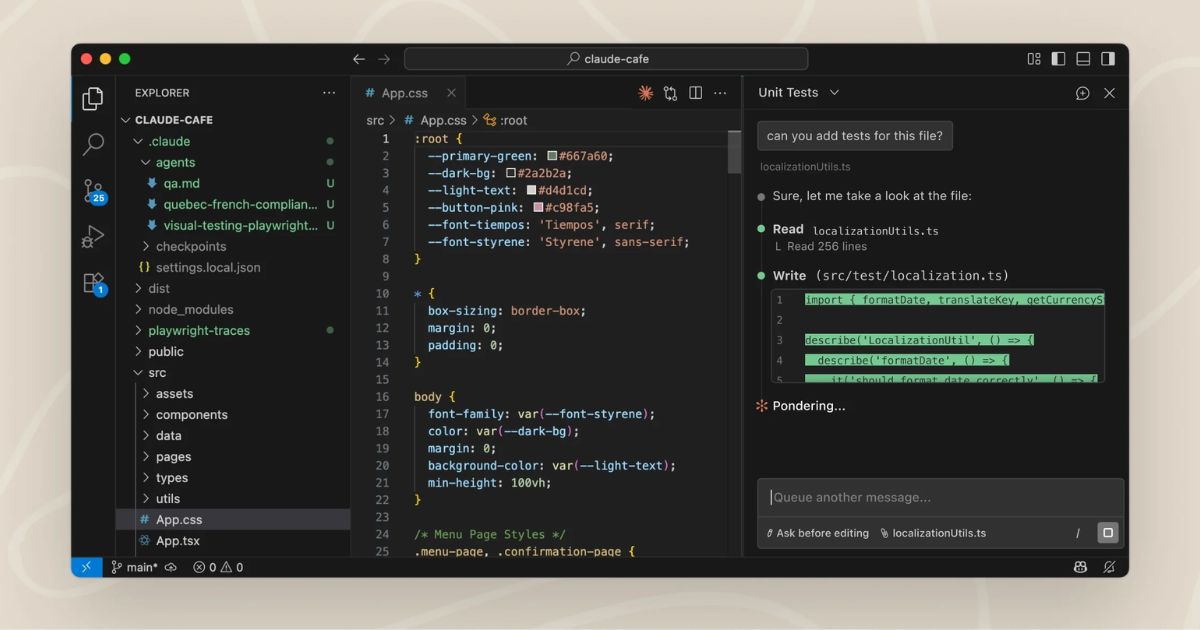Open changes compare icon in editor toolbar
Image resolution: width=1200 pixels, height=630 pixels.
tap(670, 93)
